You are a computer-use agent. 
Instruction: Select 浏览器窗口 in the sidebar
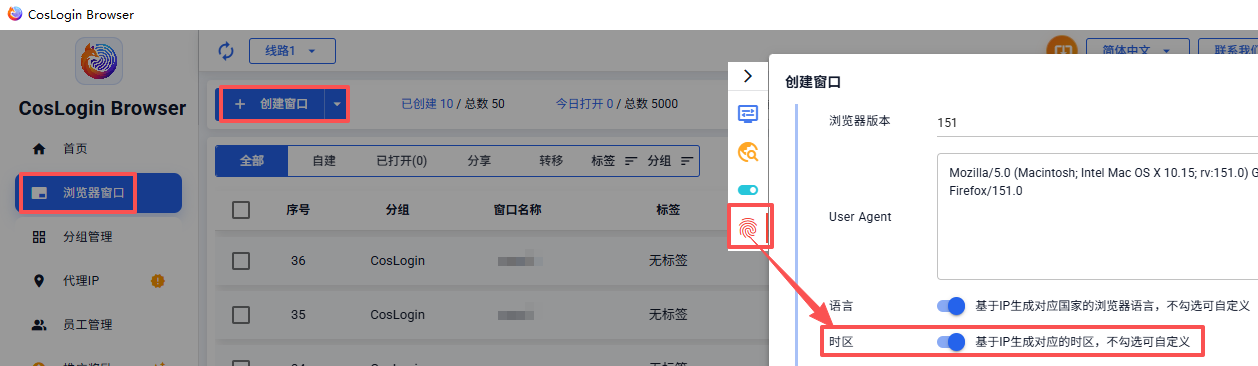(98, 193)
